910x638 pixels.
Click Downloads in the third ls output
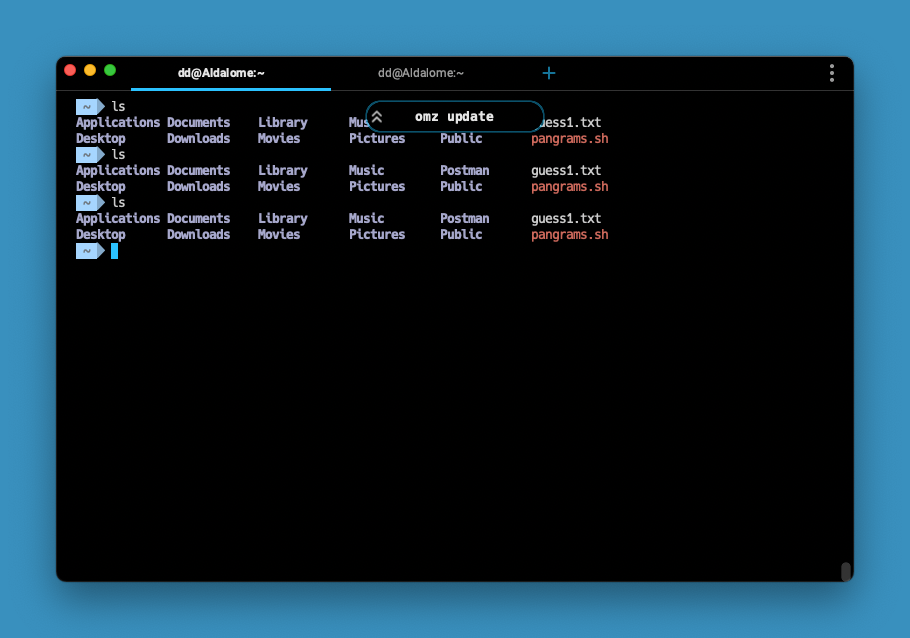[x=198, y=234]
